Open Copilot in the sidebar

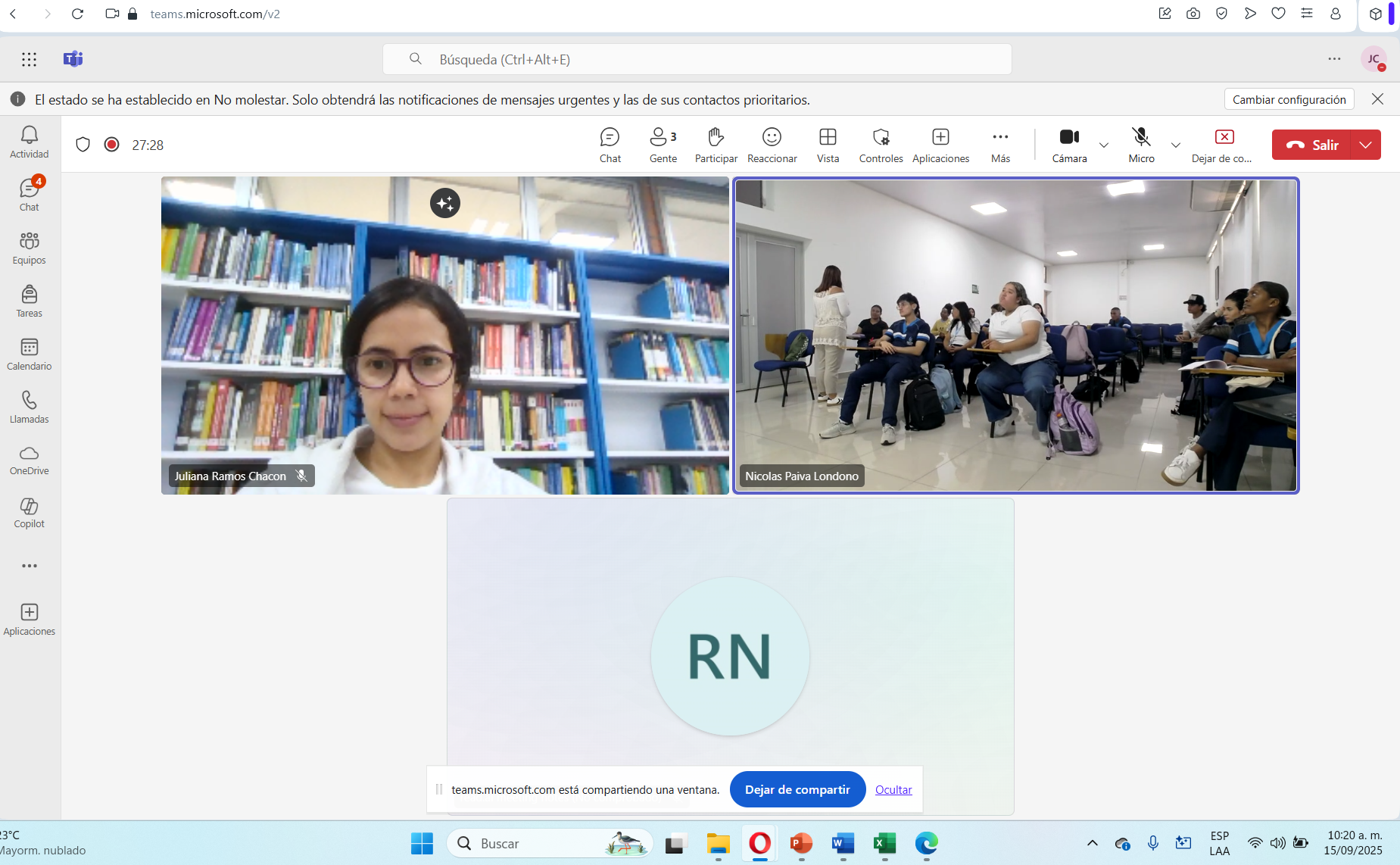30,513
